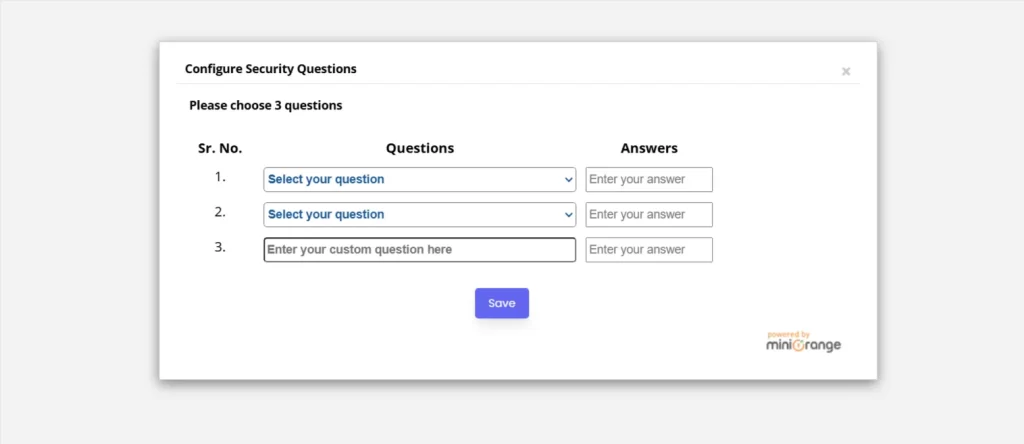Click the answer field for question 3
The height and width of the screenshot is (444, 1024).
[x=648, y=250]
